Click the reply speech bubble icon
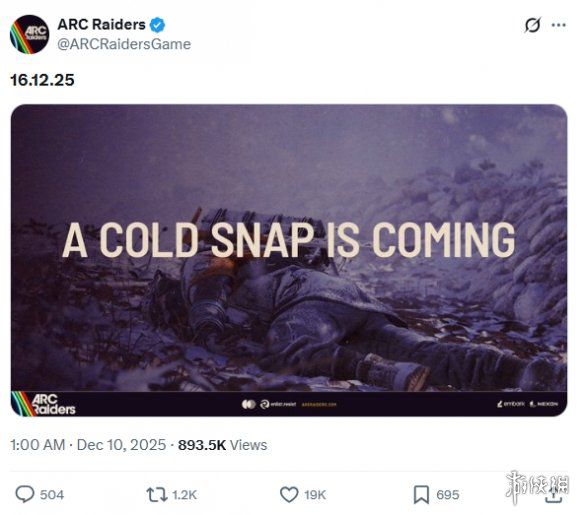The width and height of the screenshot is (584, 515). pyautogui.click(x=25, y=495)
